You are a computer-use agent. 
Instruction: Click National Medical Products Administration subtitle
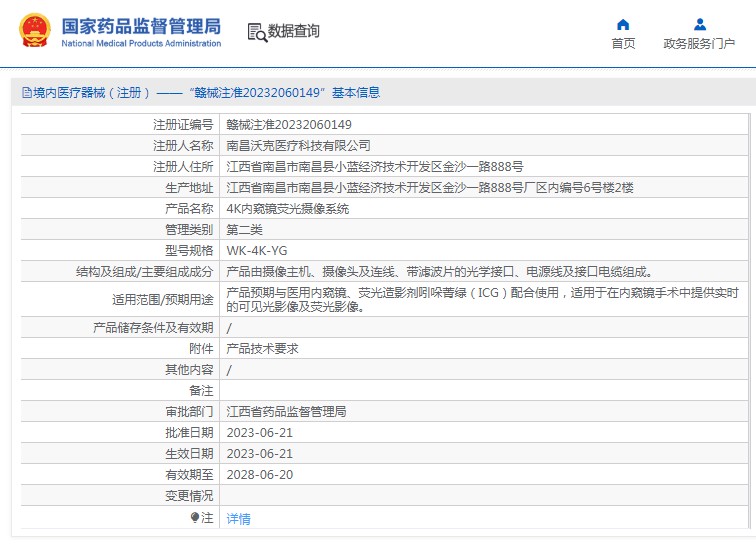pyautogui.click(x=141, y=43)
